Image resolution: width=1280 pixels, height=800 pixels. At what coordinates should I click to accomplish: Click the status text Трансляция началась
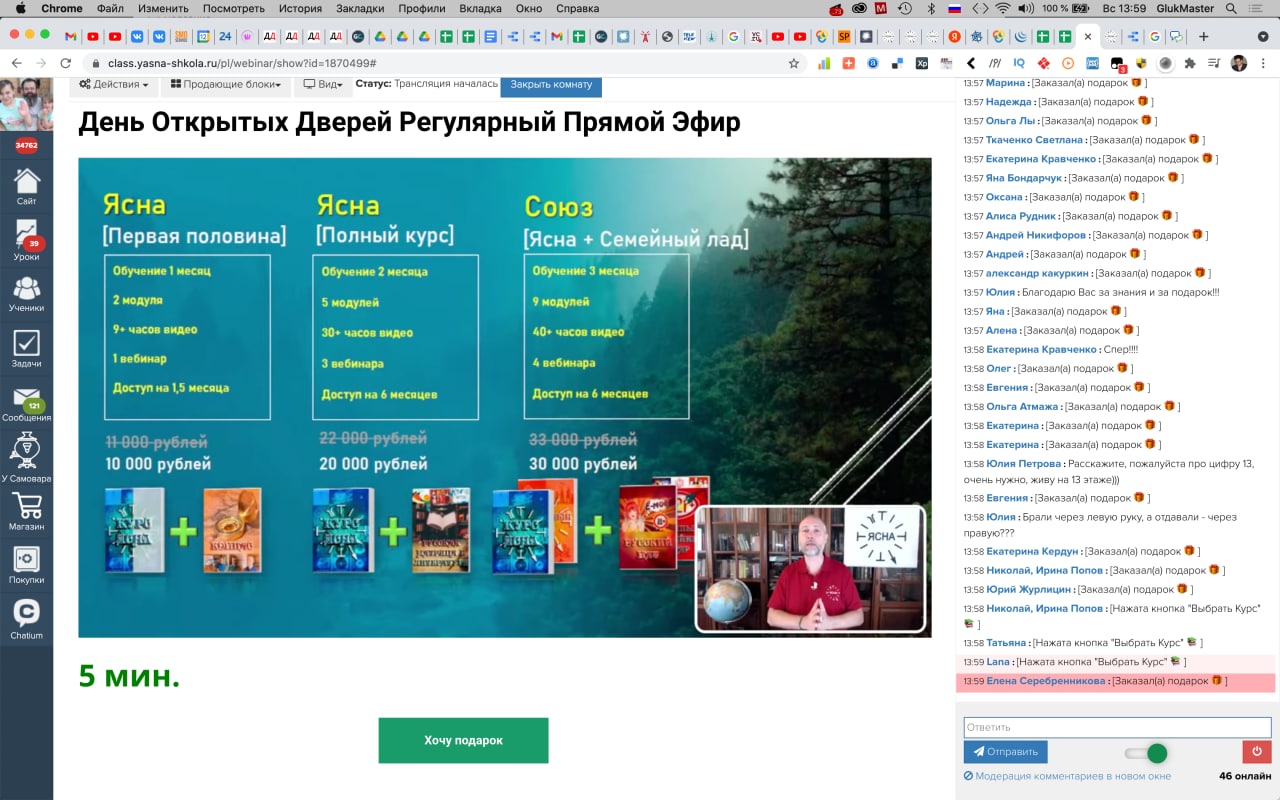pos(445,84)
